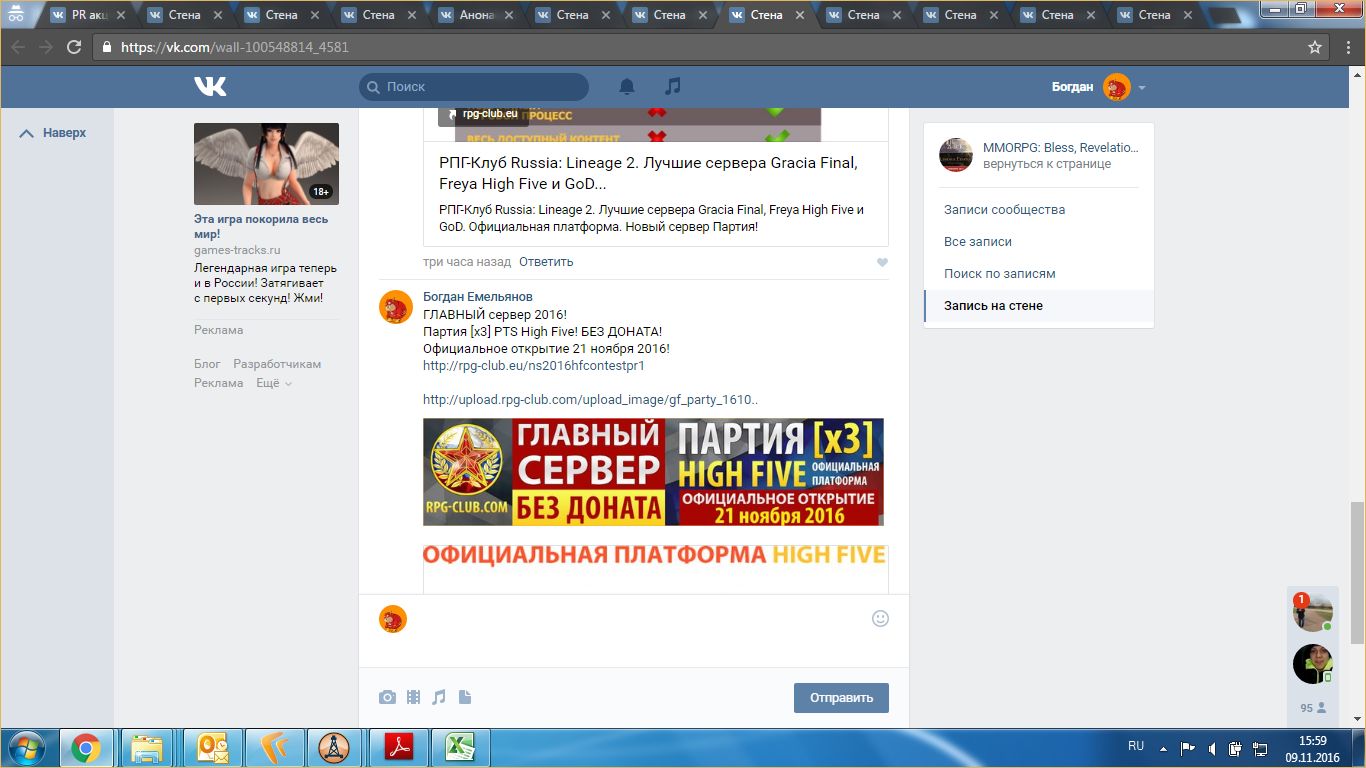Open the music note icon in header
1366x768 pixels.
[673, 87]
